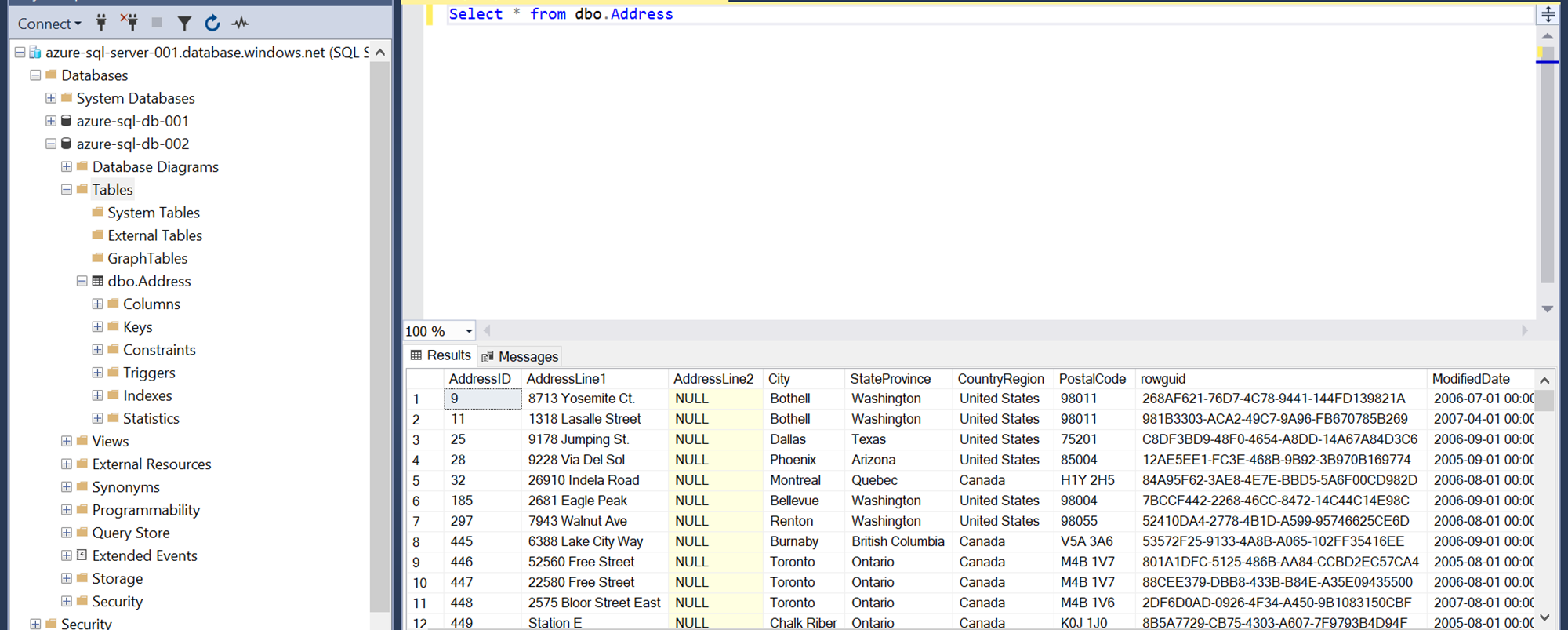The image size is (1568, 630).
Task: Select the Results tab
Action: [x=441, y=355]
